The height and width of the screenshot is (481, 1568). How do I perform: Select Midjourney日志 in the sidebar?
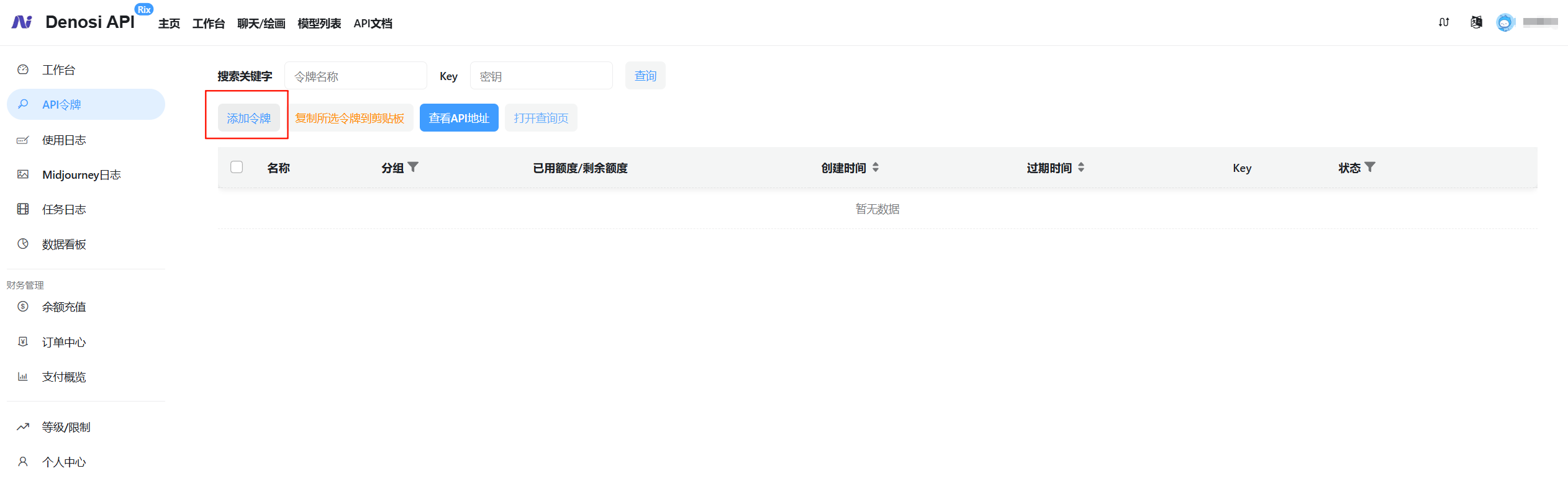point(86,174)
